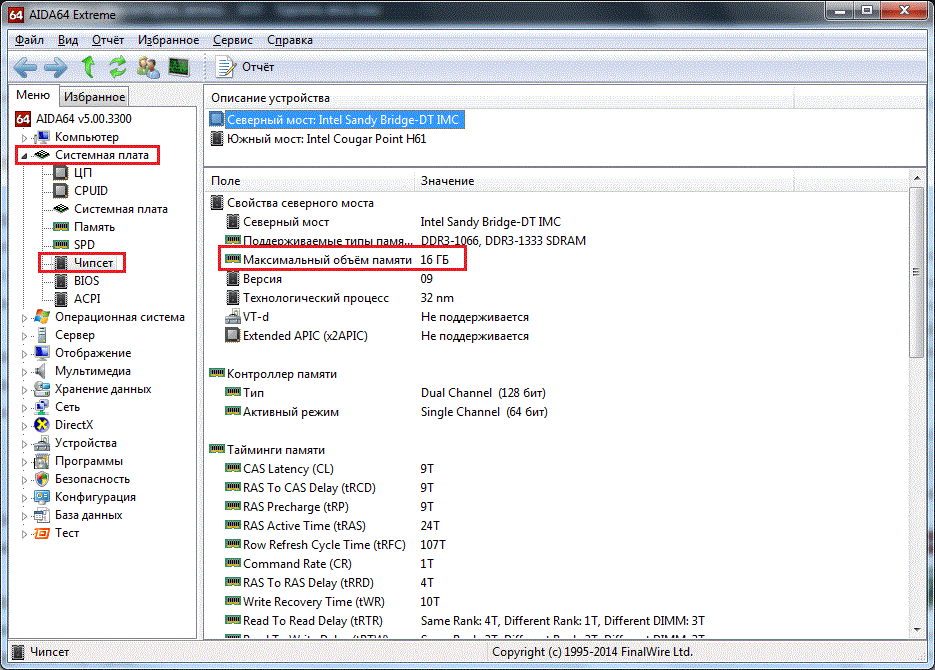Expand the Хранение данных tree node

(24, 390)
